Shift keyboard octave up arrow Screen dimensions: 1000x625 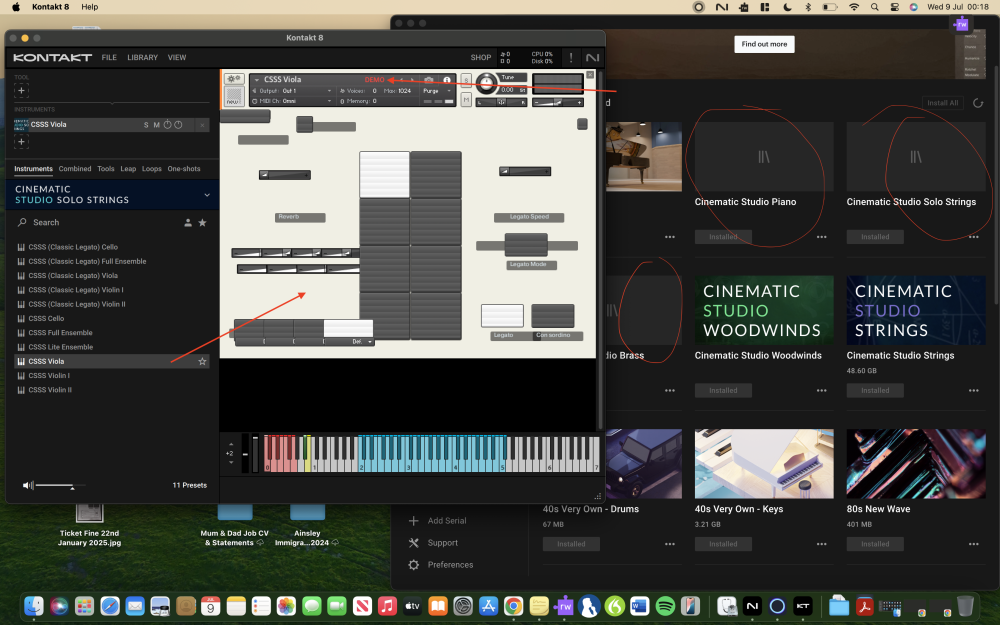231,444
